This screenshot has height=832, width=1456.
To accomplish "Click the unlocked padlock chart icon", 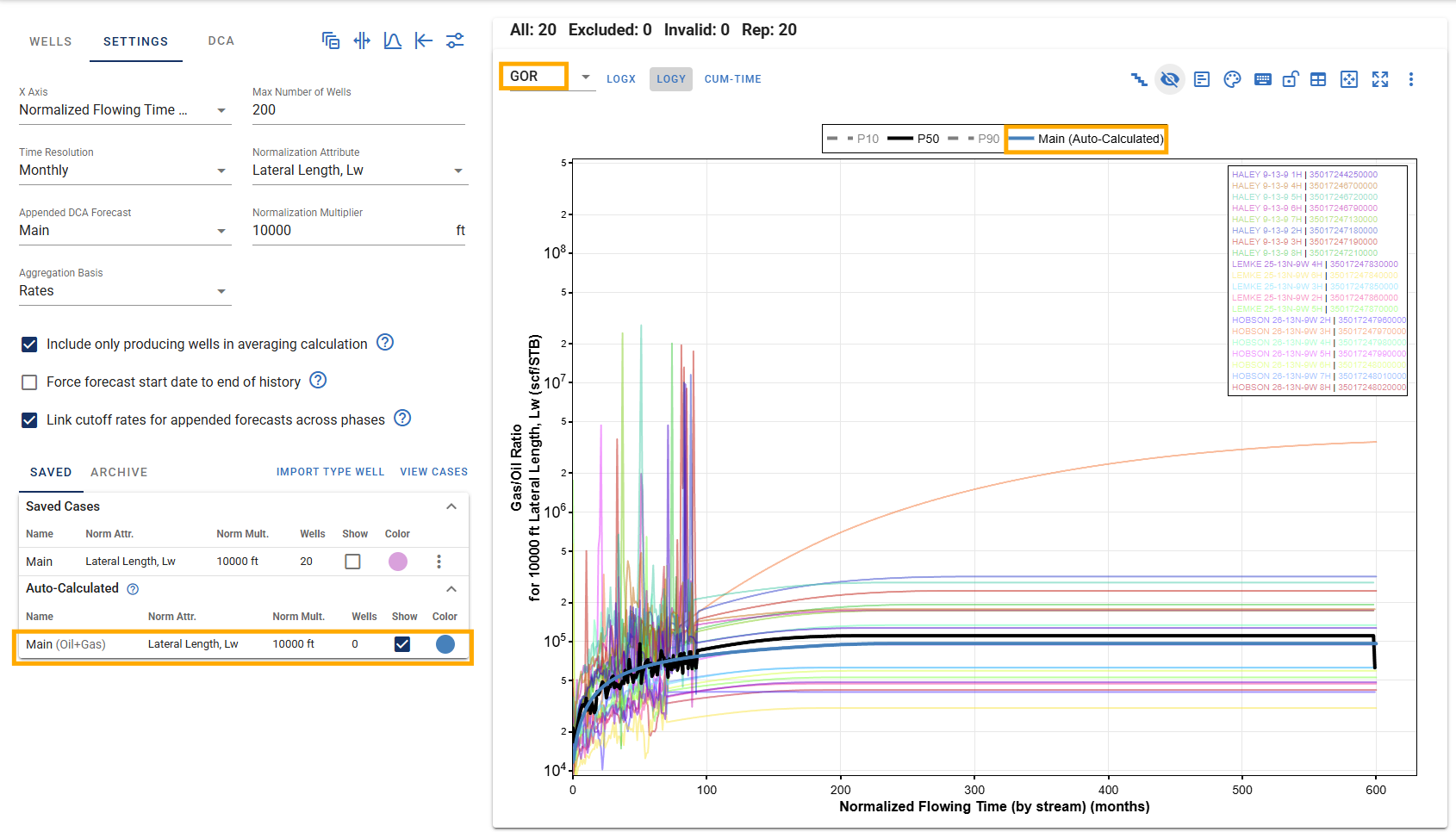I will (1291, 79).
